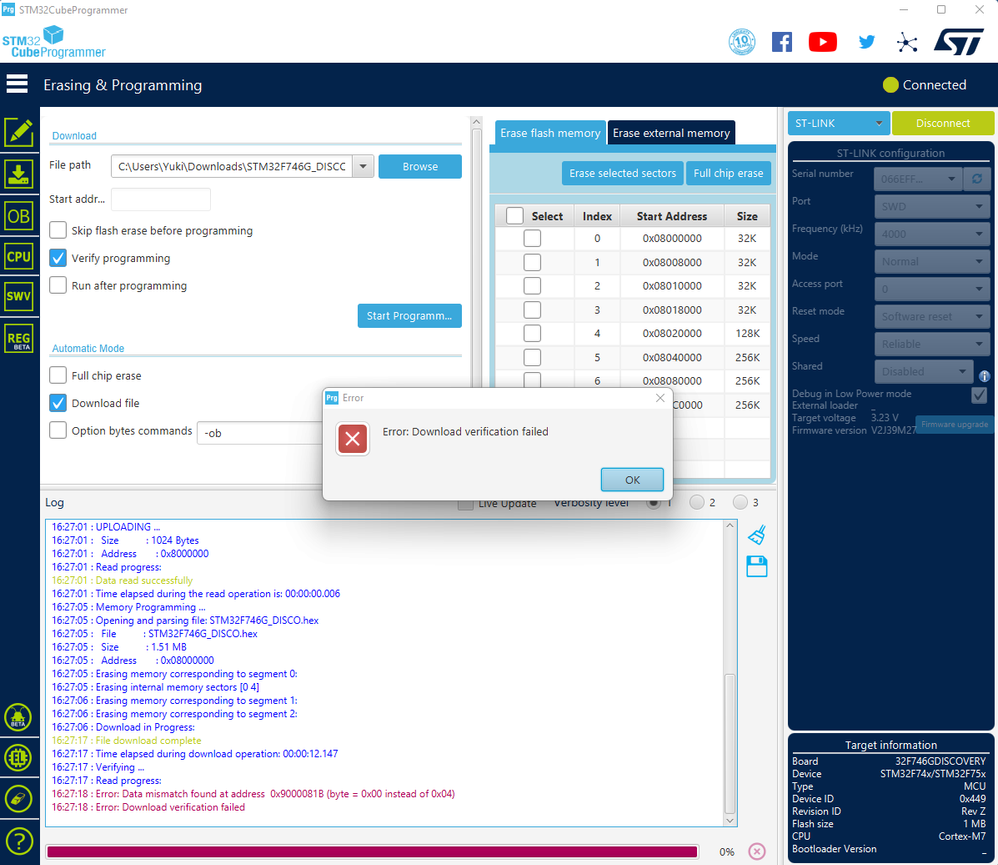Expand the File path history dropdown

(363, 166)
